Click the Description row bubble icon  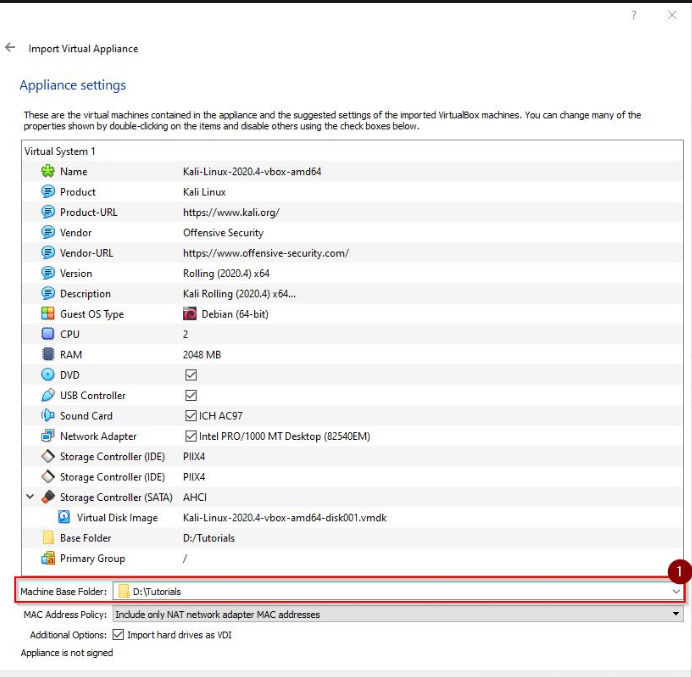(48, 293)
